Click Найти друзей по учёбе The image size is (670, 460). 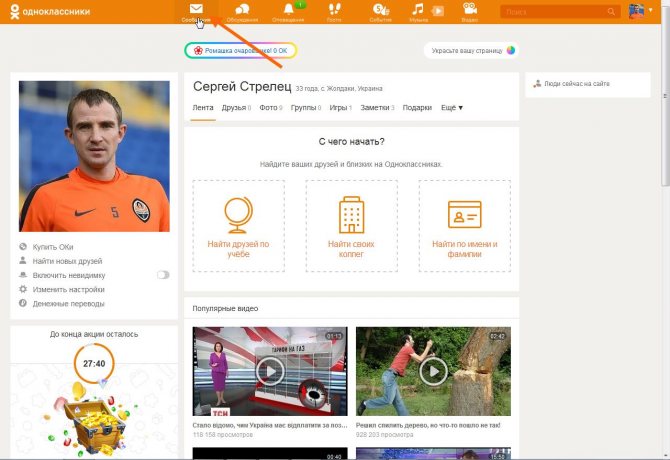[x=238, y=249]
